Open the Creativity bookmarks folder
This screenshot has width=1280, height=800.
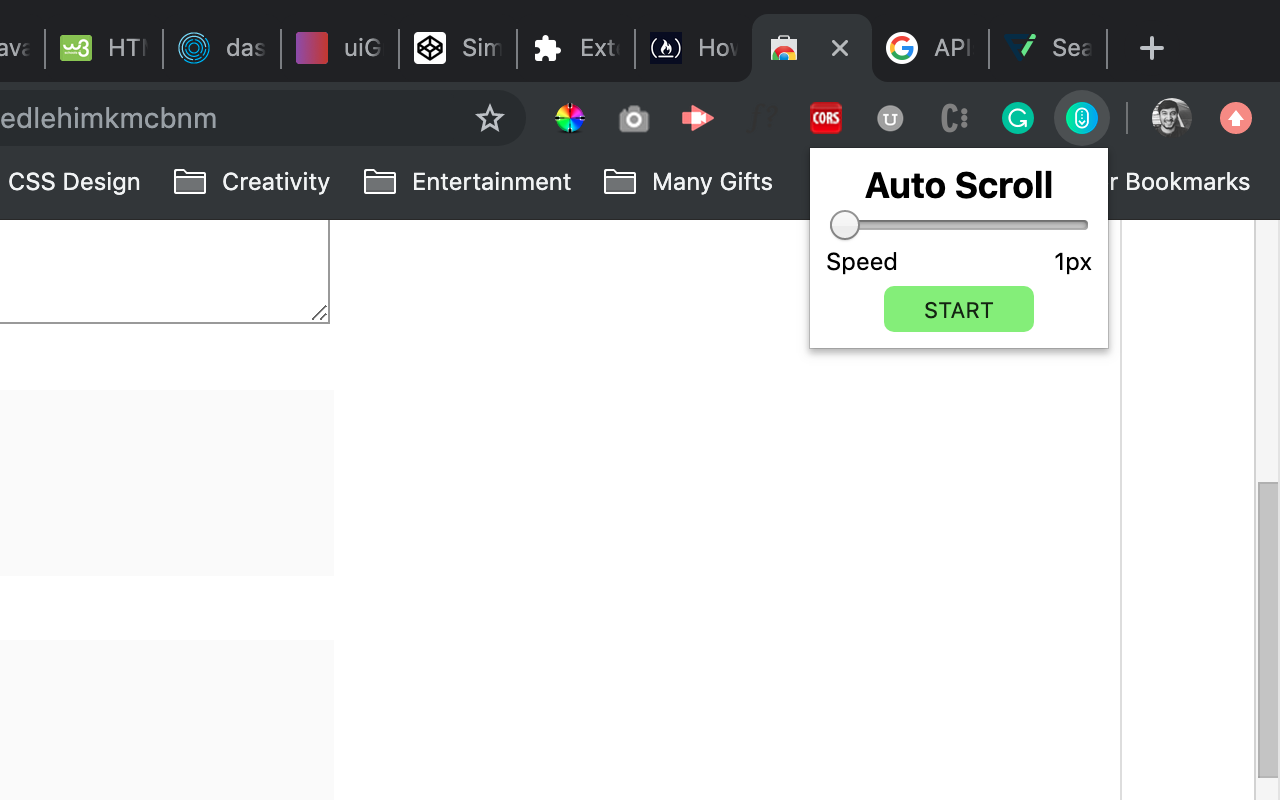click(x=252, y=182)
